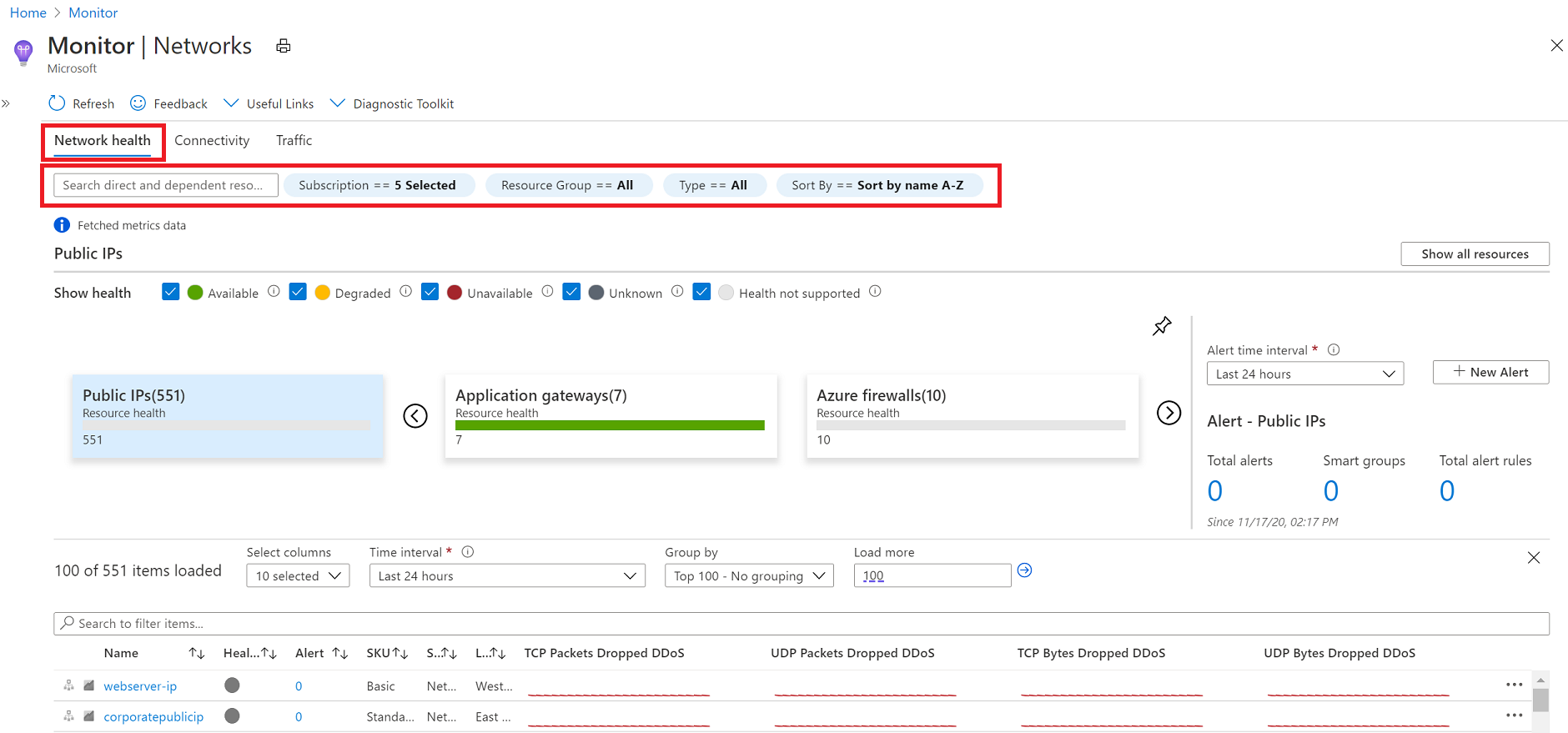The height and width of the screenshot is (733, 1568).
Task: Click the pin icon above resource cards
Action: point(1162,326)
